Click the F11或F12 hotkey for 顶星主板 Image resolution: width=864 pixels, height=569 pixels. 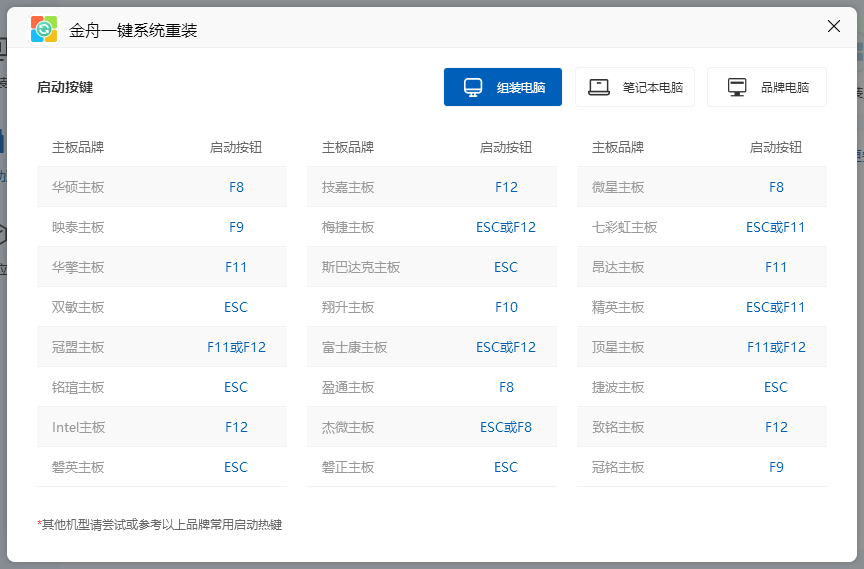pyautogui.click(x=776, y=347)
